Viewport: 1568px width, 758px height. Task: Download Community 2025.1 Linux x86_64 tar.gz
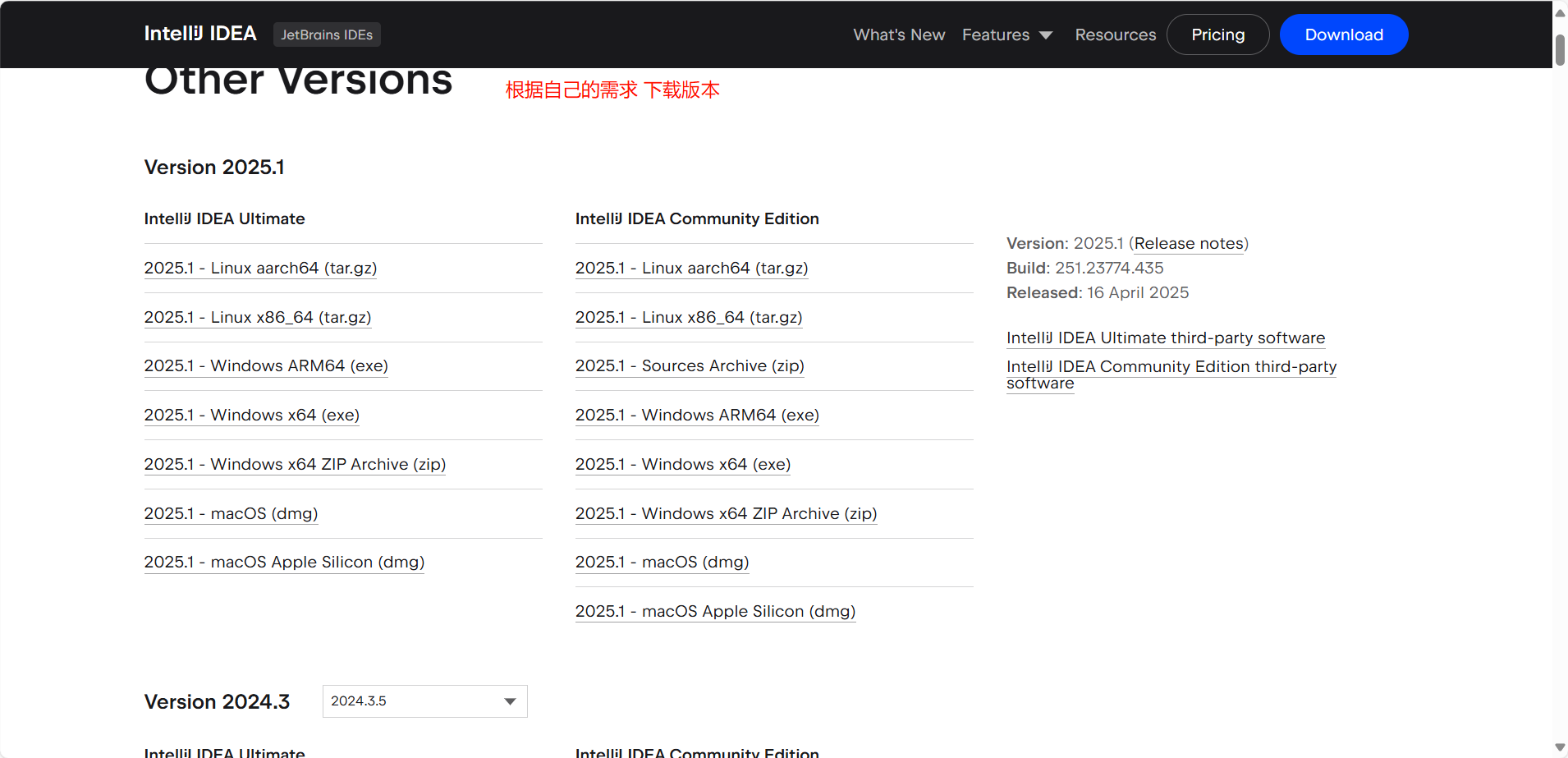(689, 317)
